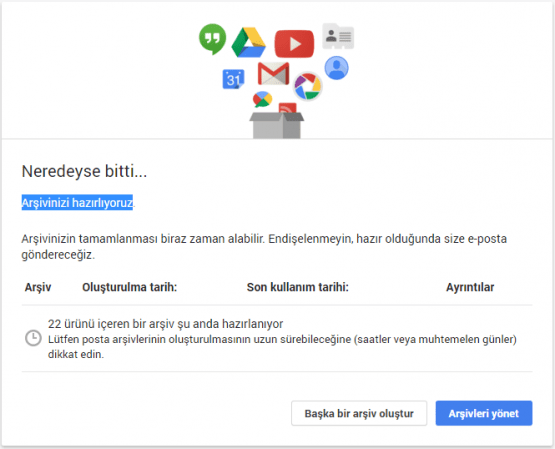The image size is (555, 449).
Task: Click the multicolor Google Talk bubble icon
Action: [x=262, y=99]
